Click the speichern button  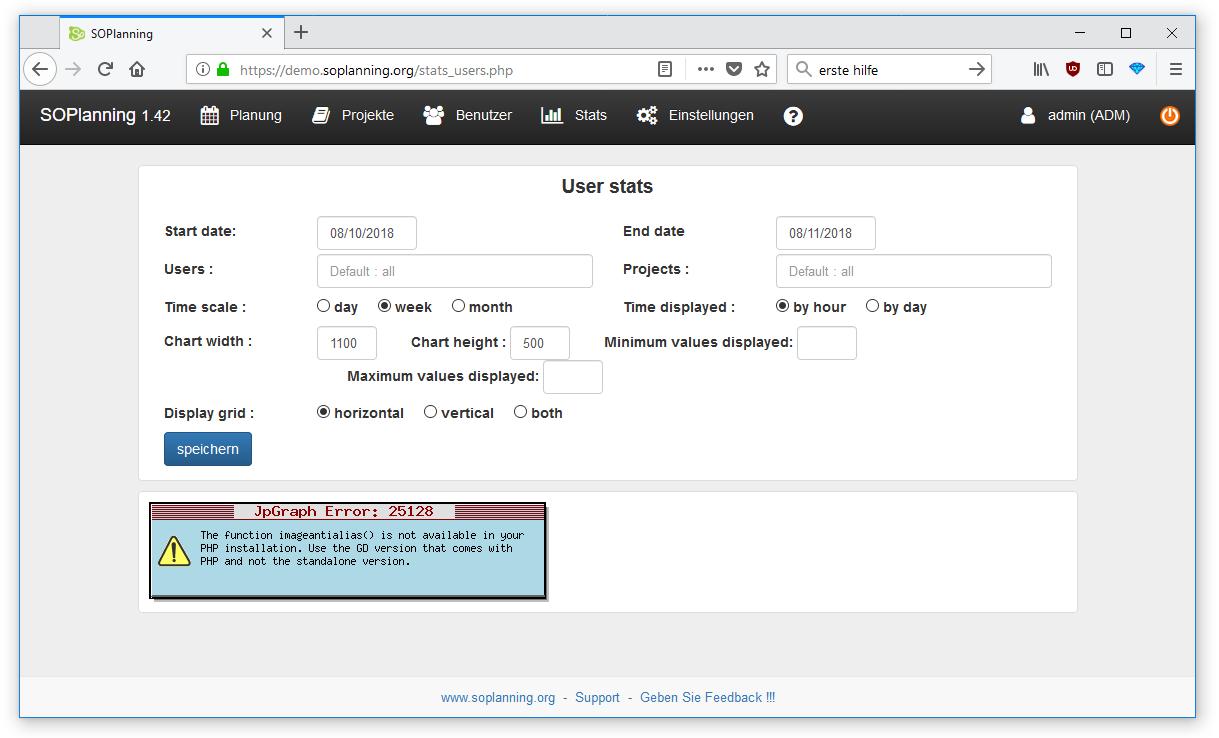pos(208,449)
